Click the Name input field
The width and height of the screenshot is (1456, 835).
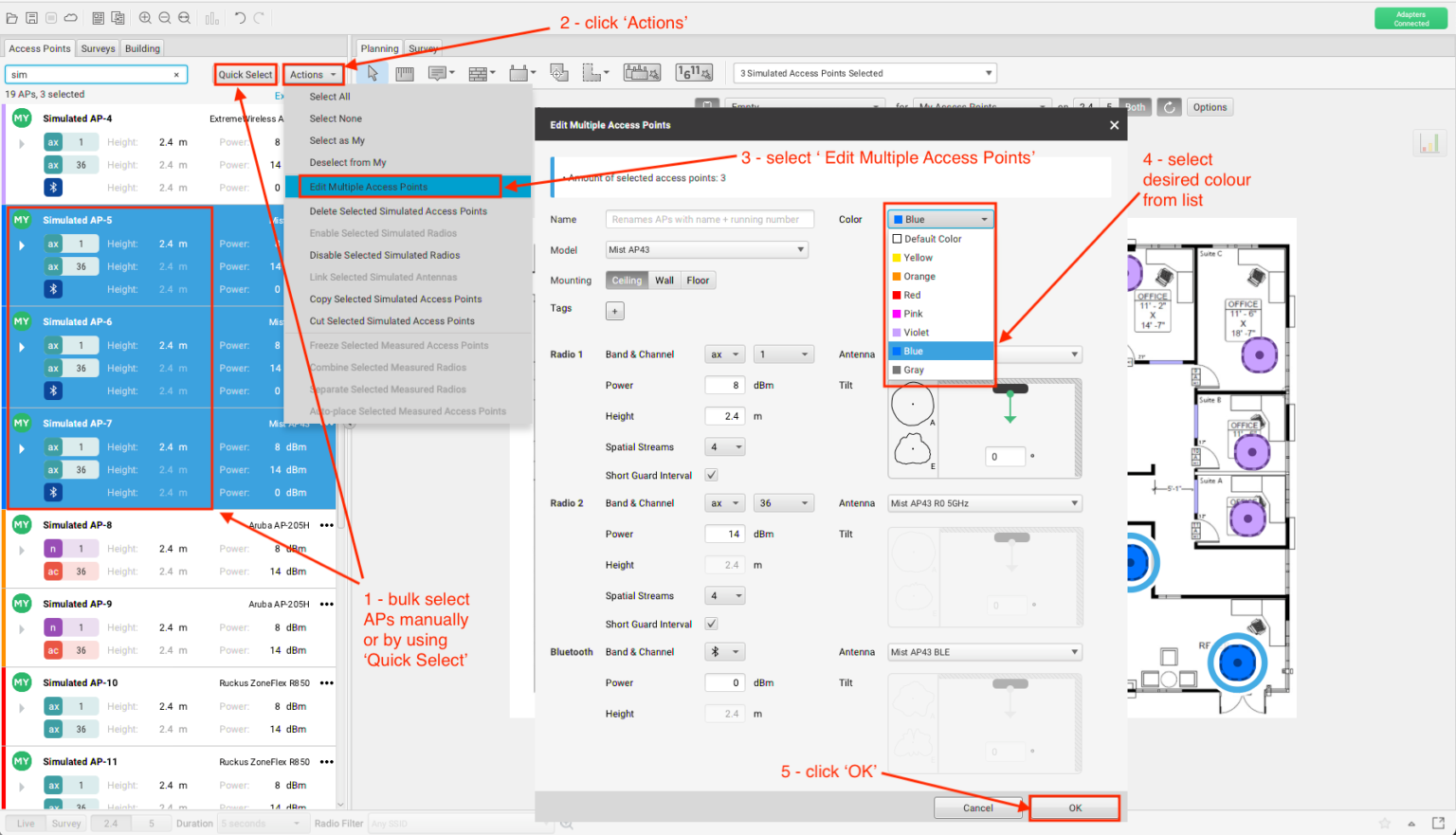[709, 219]
